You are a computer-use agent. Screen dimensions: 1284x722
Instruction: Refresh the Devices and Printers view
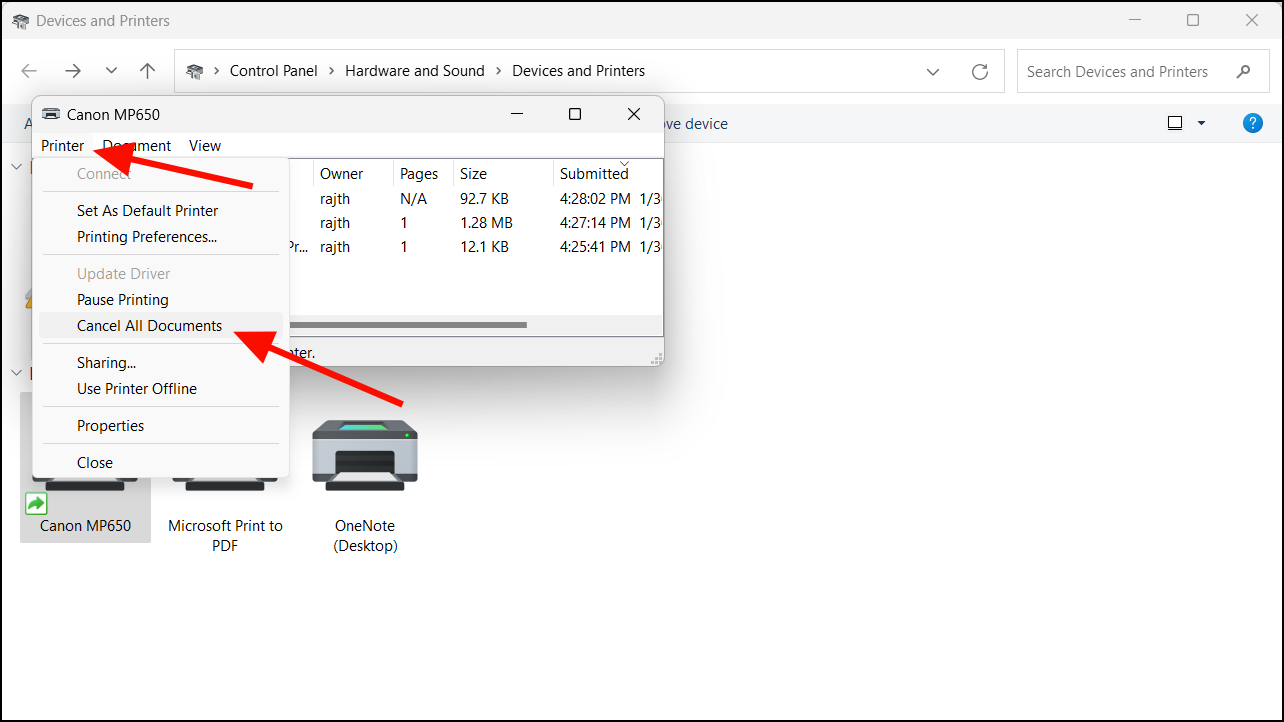[x=979, y=70]
